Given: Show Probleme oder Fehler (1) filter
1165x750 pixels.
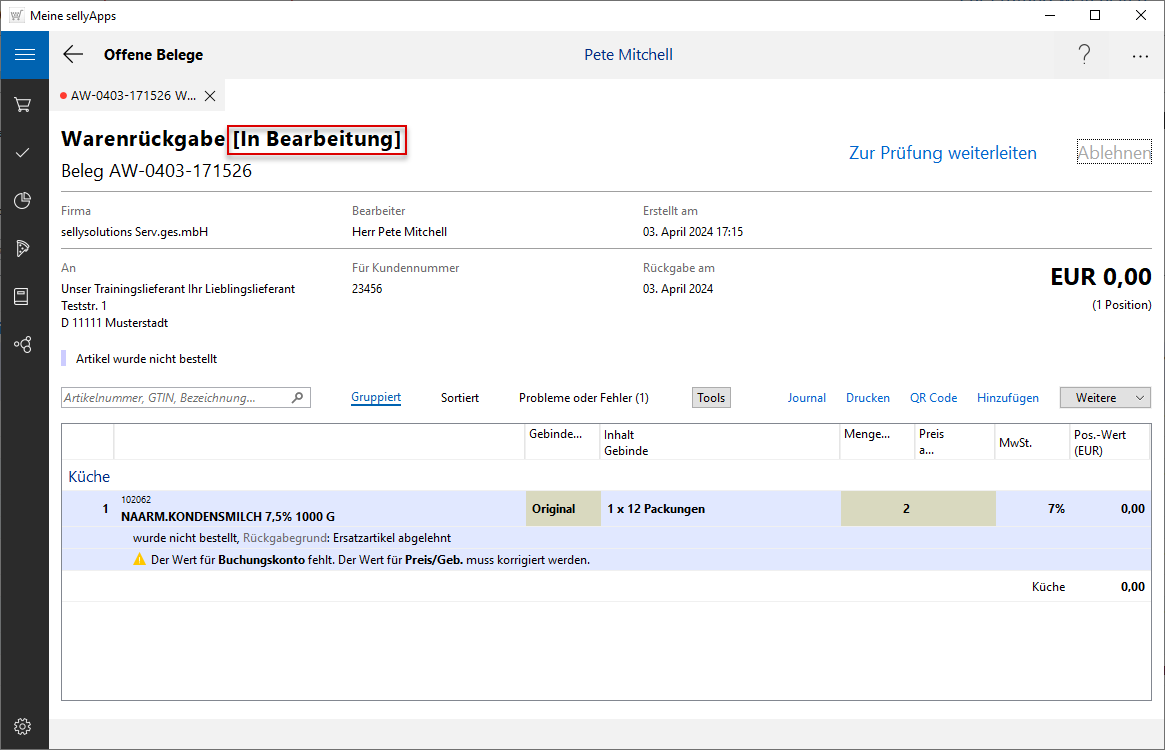Looking at the screenshot, I should [x=583, y=398].
